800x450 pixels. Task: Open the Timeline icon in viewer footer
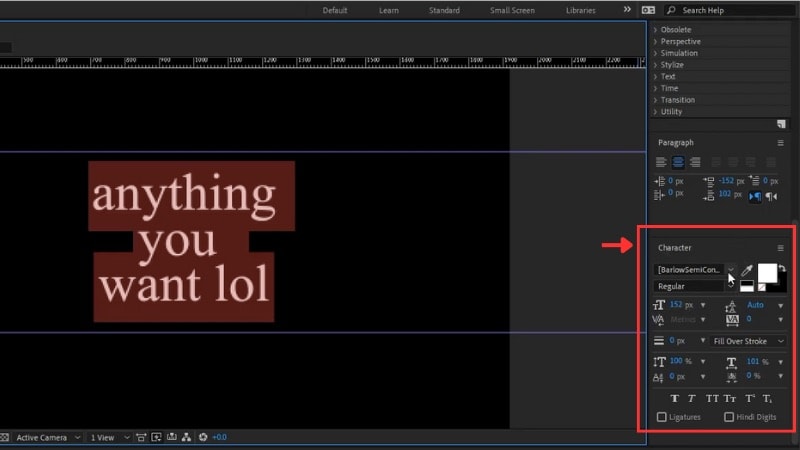(172, 437)
